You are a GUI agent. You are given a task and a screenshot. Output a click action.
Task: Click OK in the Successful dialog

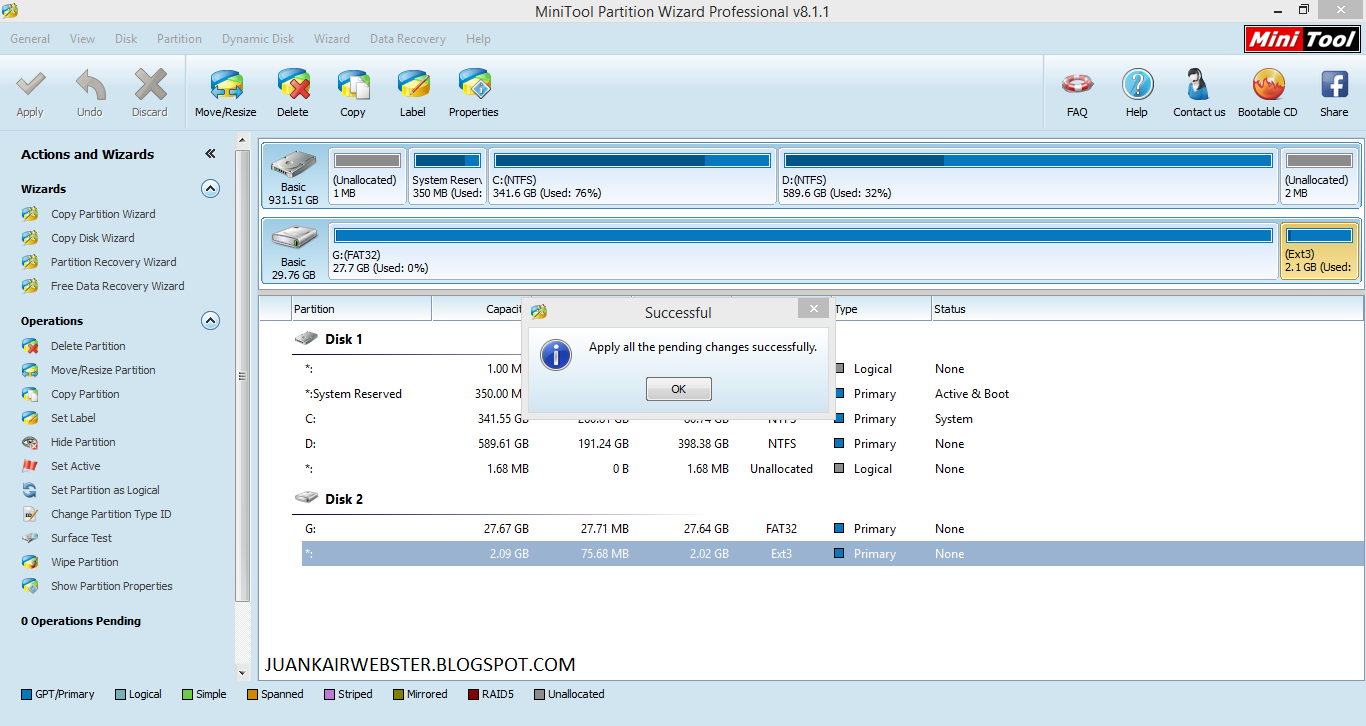[679, 389]
